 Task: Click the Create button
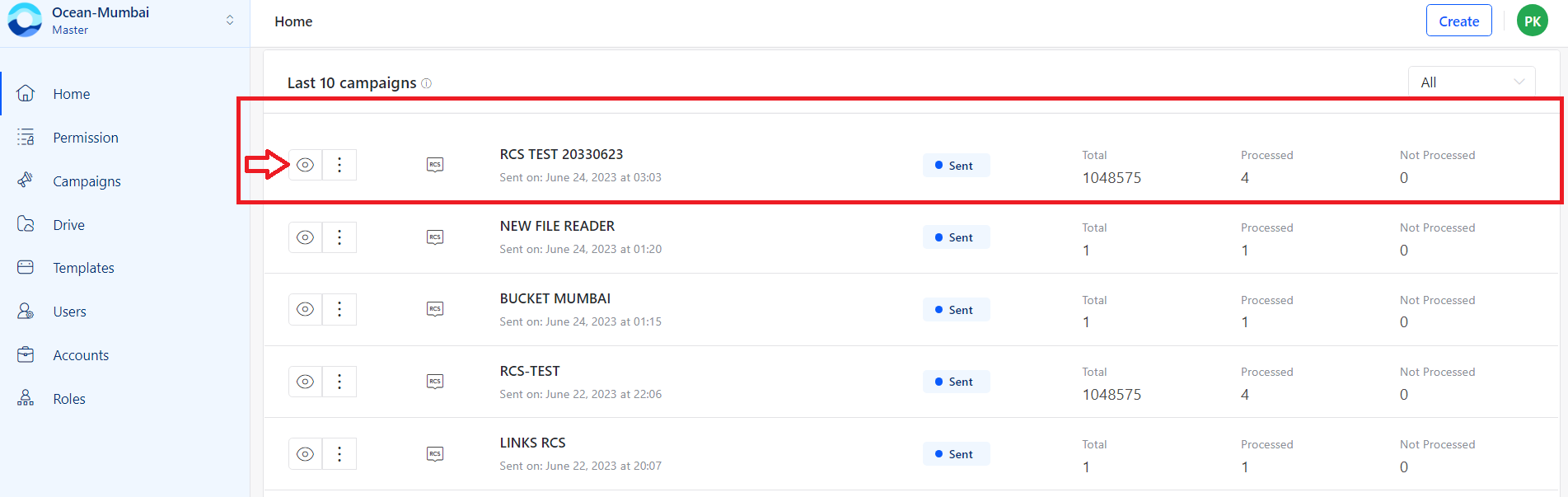pyautogui.click(x=1458, y=21)
